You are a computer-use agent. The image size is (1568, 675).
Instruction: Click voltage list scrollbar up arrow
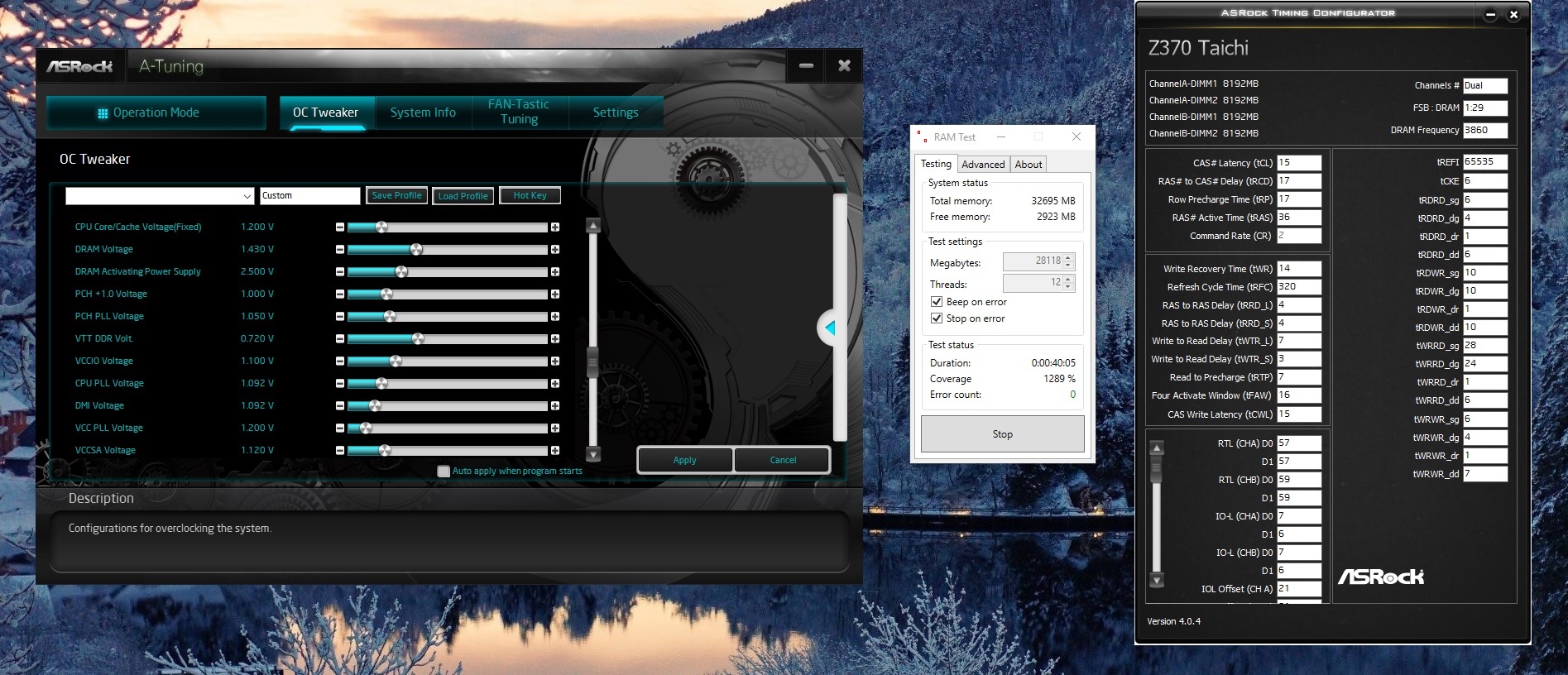592,225
